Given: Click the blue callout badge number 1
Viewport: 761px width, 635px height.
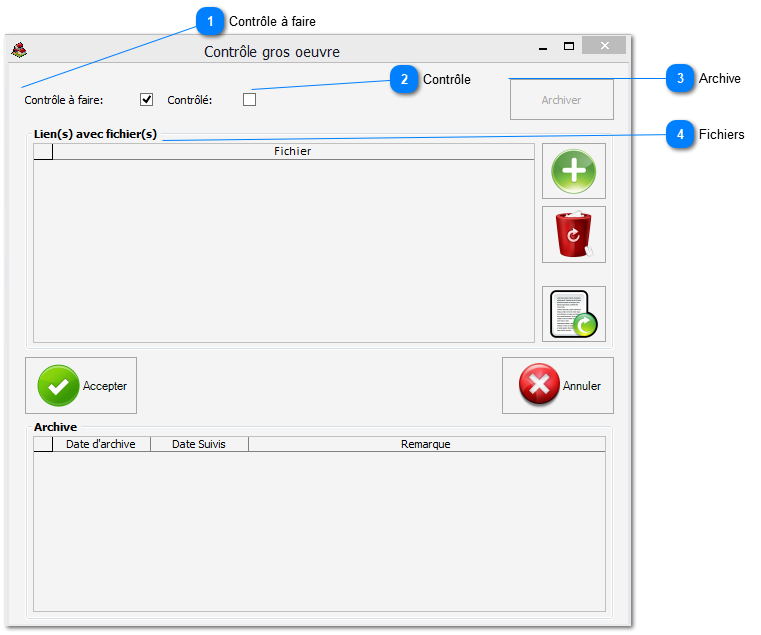Looking at the screenshot, I should [210, 20].
